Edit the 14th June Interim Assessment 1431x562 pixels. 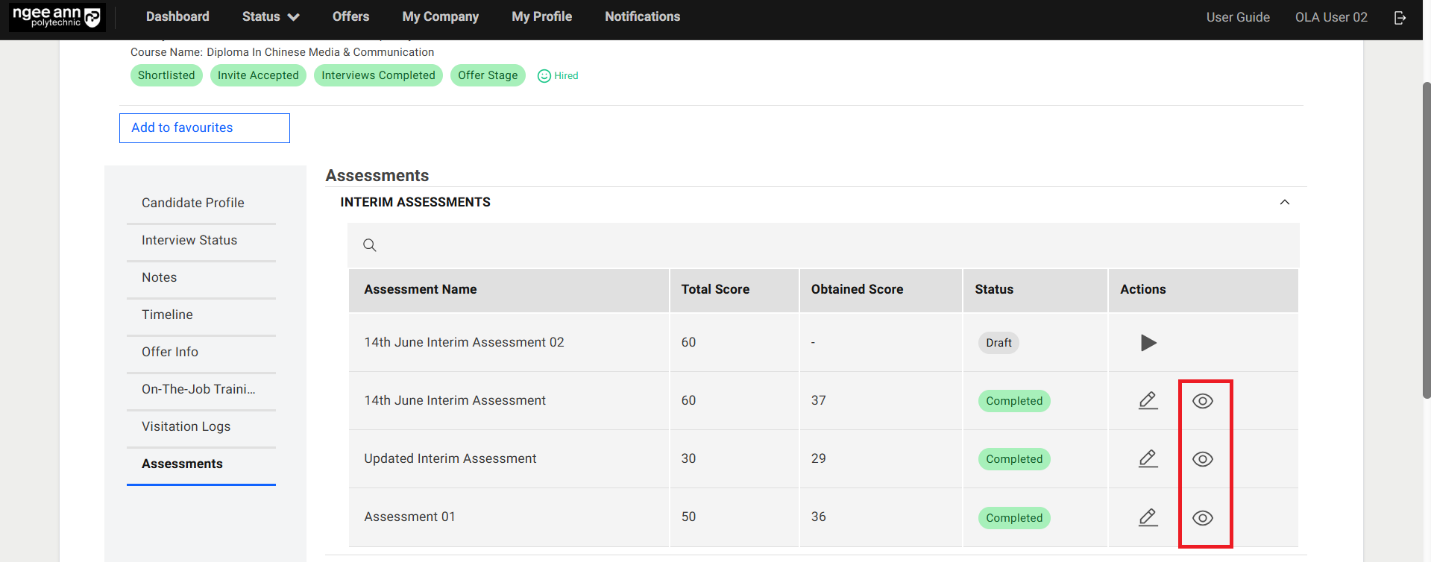[x=1148, y=401]
